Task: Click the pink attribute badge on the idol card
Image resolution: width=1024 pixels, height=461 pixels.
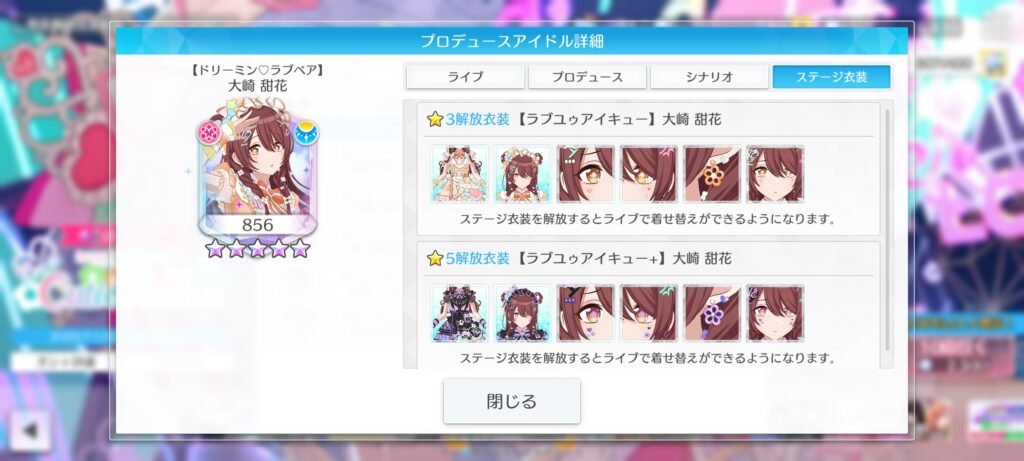Action: coord(210,133)
